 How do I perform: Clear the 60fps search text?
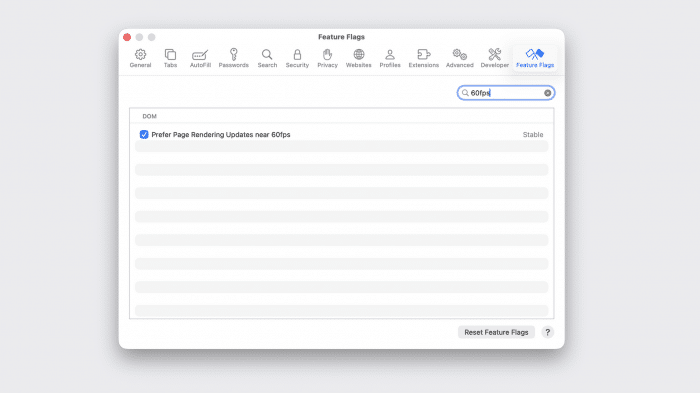pyautogui.click(x=547, y=93)
